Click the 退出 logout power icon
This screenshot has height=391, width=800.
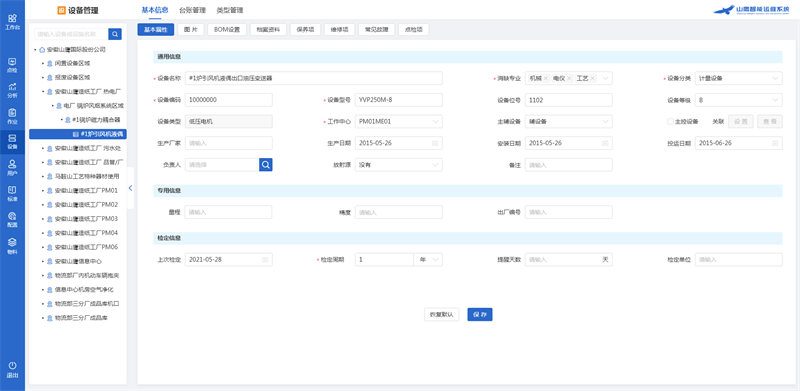tap(12, 370)
